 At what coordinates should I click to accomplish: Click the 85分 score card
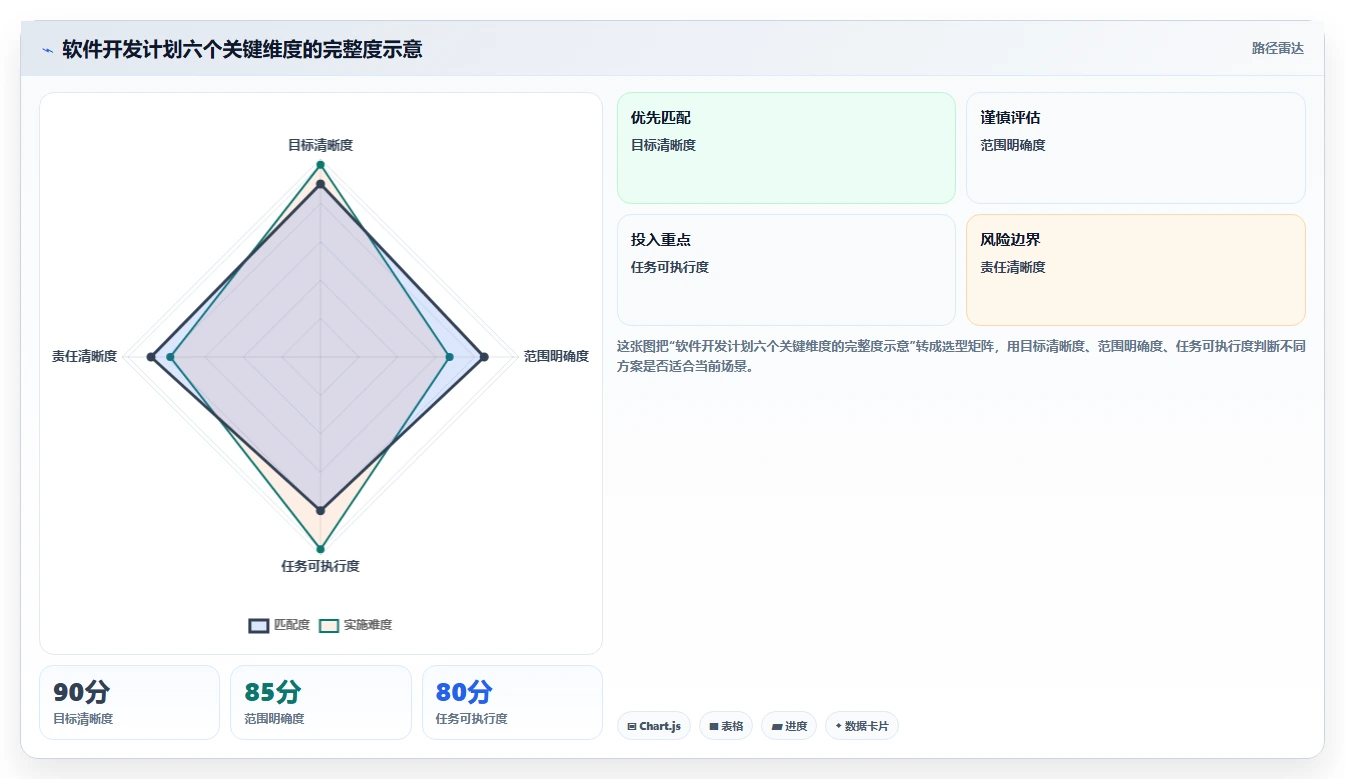pos(321,702)
